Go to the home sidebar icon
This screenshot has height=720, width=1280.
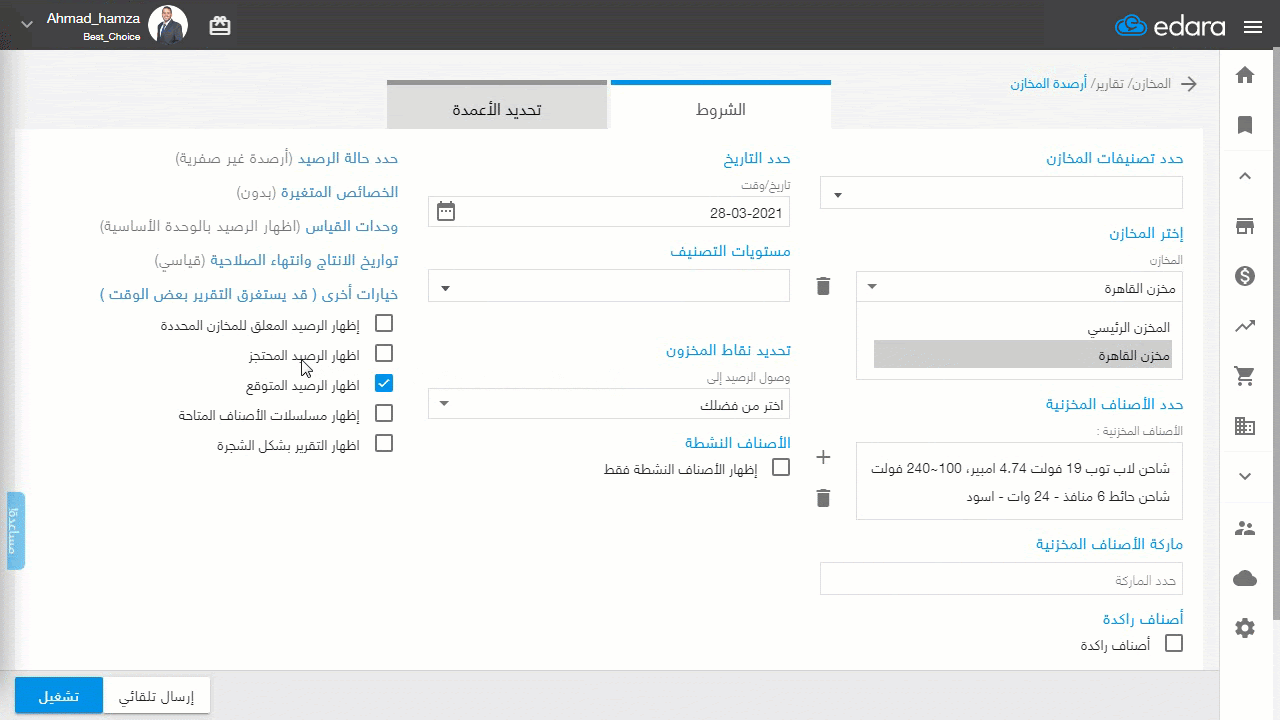[x=1245, y=75]
